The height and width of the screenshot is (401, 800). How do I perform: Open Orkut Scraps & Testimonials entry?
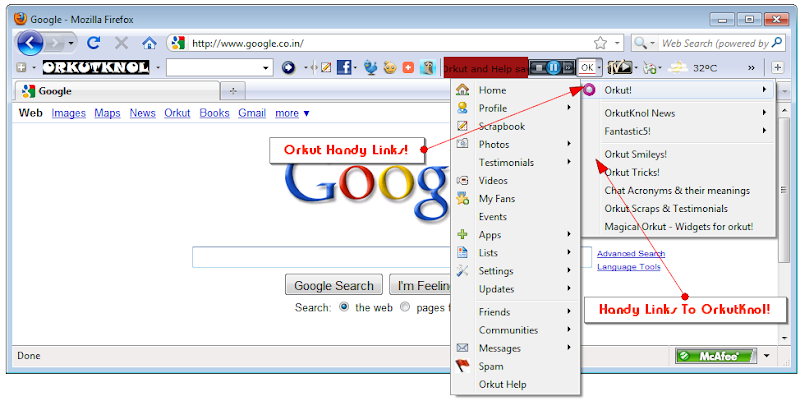[x=678, y=209]
